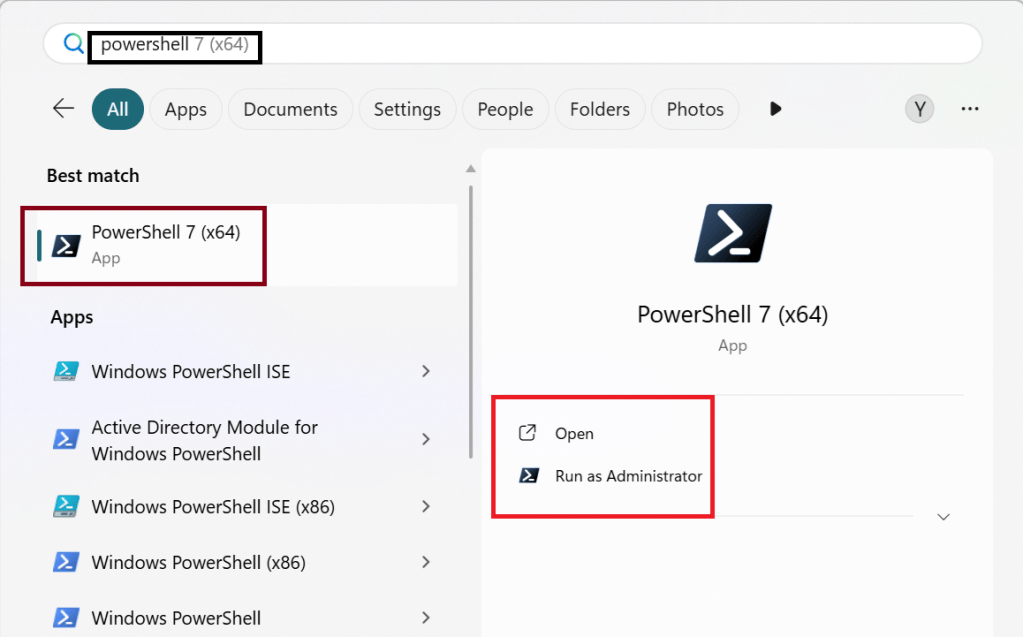Screen dimensions: 1023x637
Task: Show more filters with the play arrow
Action: point(775,108)
